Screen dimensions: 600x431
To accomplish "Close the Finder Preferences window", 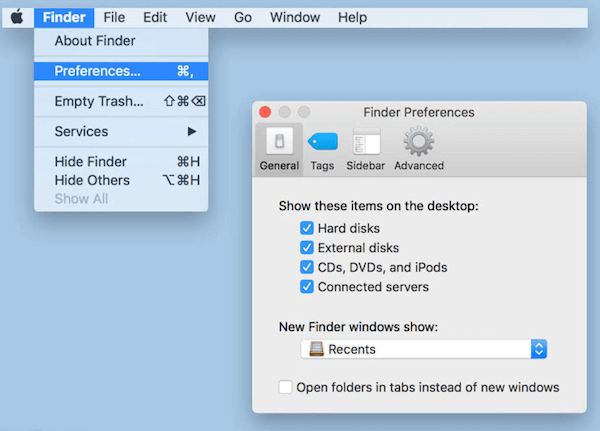I will pyautogui.click(x=265, y=112).
